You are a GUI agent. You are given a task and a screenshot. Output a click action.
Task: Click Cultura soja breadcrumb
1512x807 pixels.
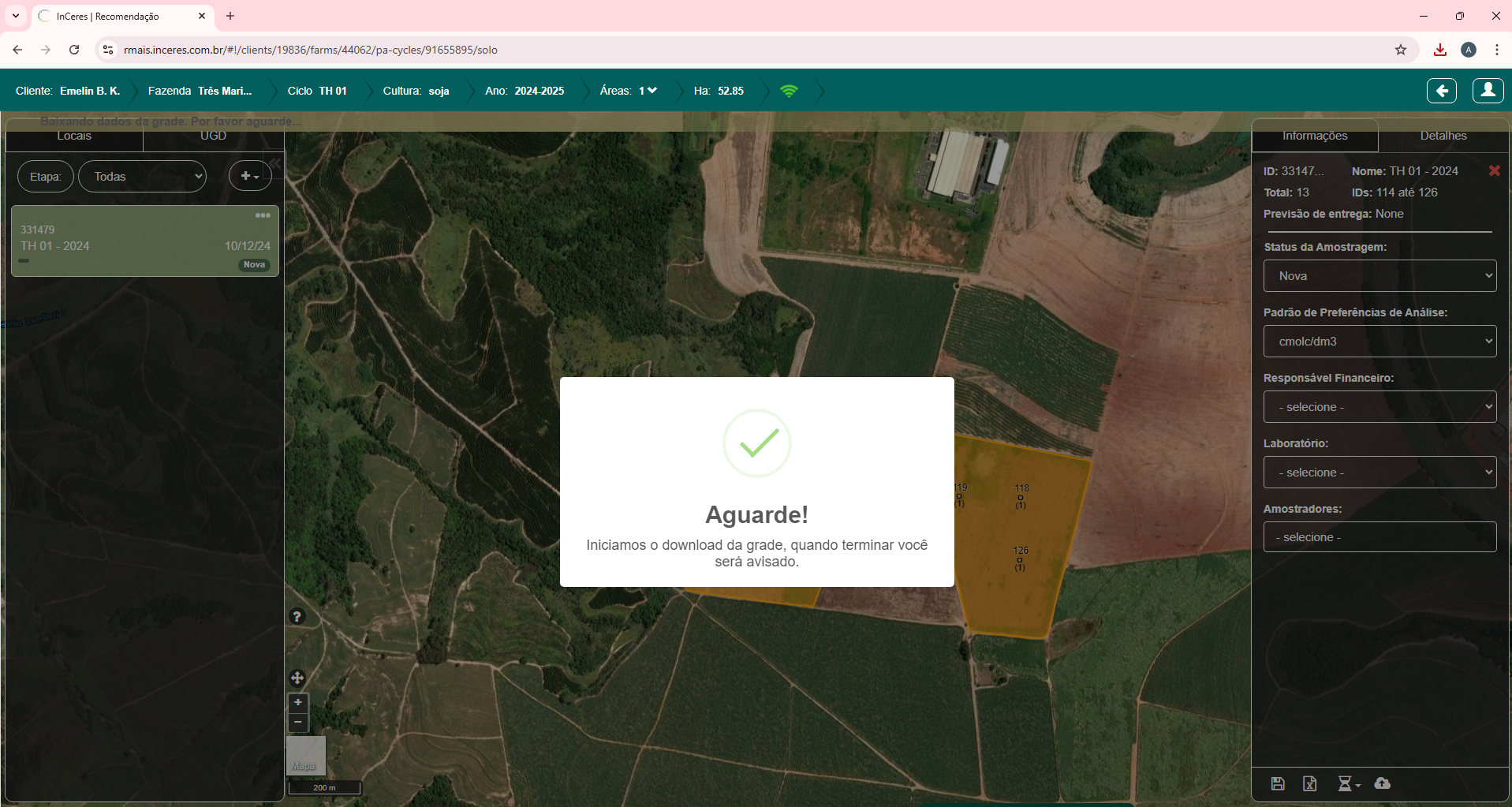[416, 91]
